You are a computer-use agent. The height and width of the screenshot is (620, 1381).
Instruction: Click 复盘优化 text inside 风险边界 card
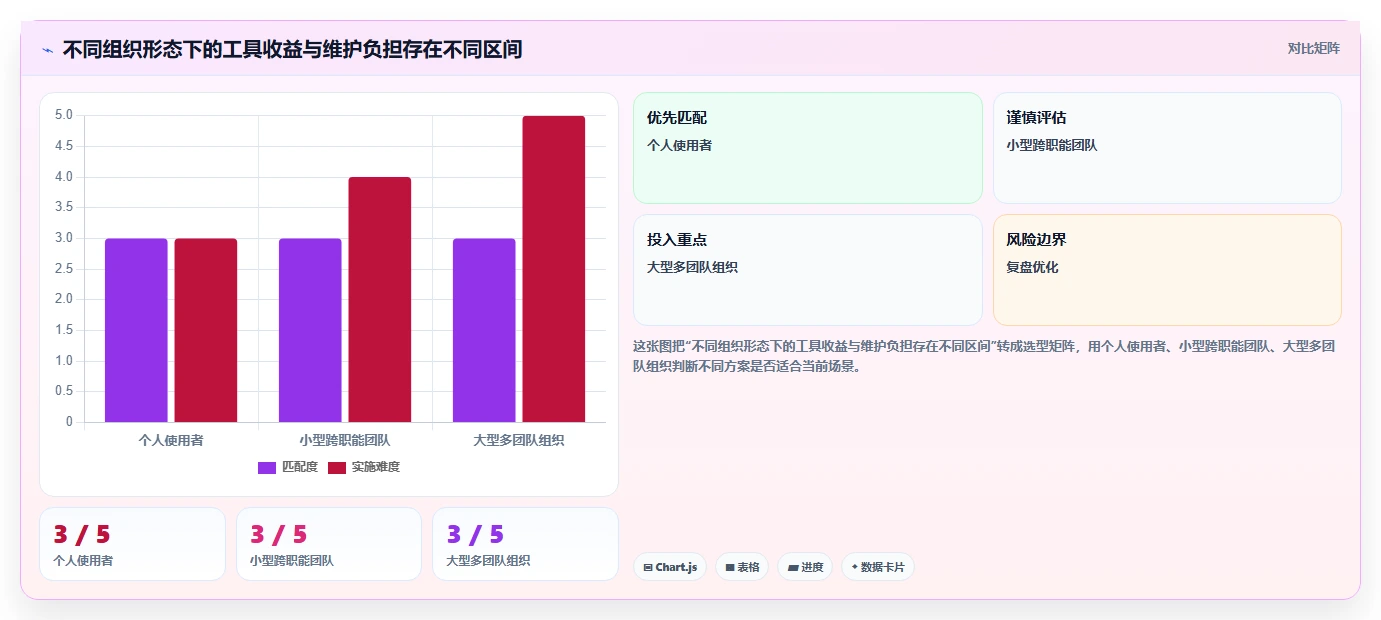coord(1032,267)
